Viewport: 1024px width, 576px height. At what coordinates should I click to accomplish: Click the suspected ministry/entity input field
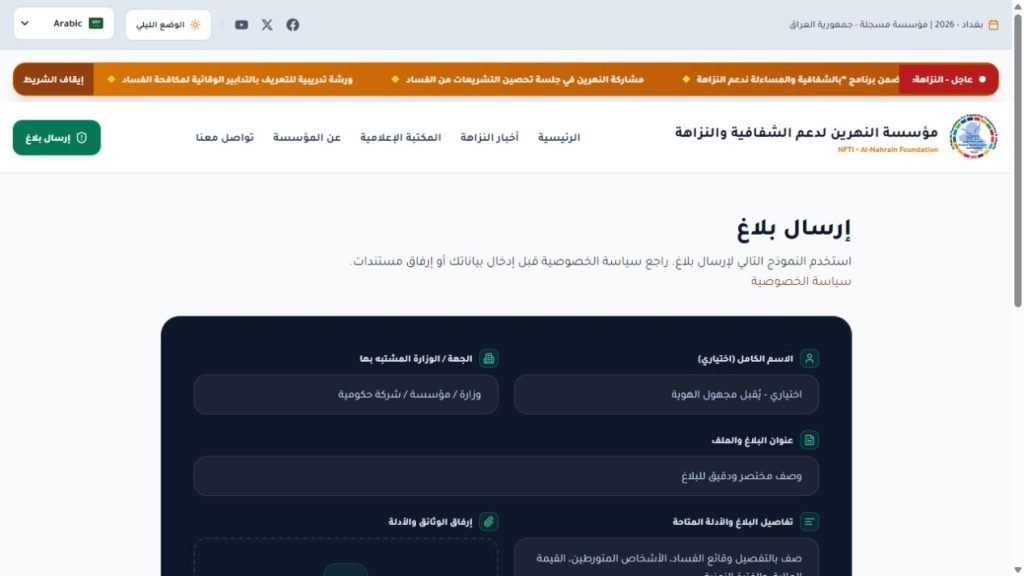click(345, 394)
